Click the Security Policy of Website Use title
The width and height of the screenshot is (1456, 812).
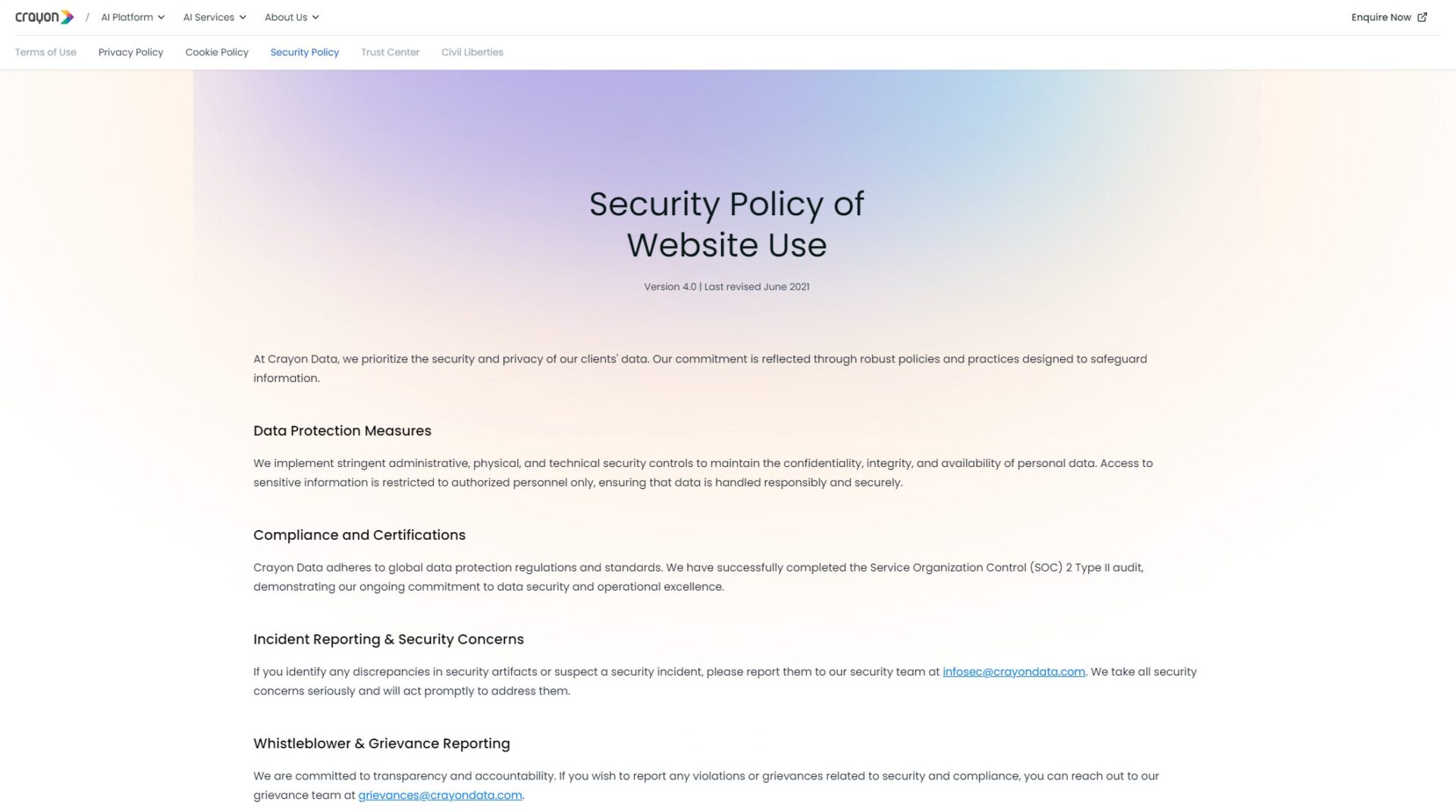tap(726, 224)
